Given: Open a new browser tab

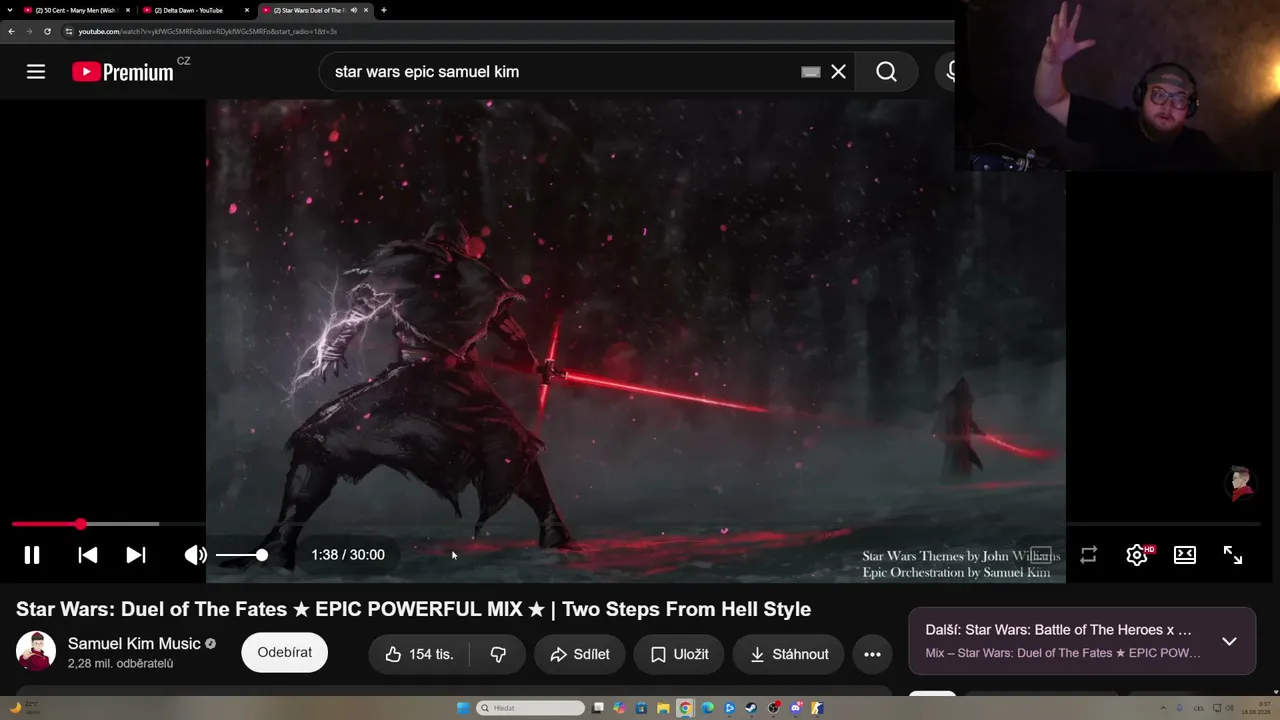Looking at the screenshot, I should point(384,10).
